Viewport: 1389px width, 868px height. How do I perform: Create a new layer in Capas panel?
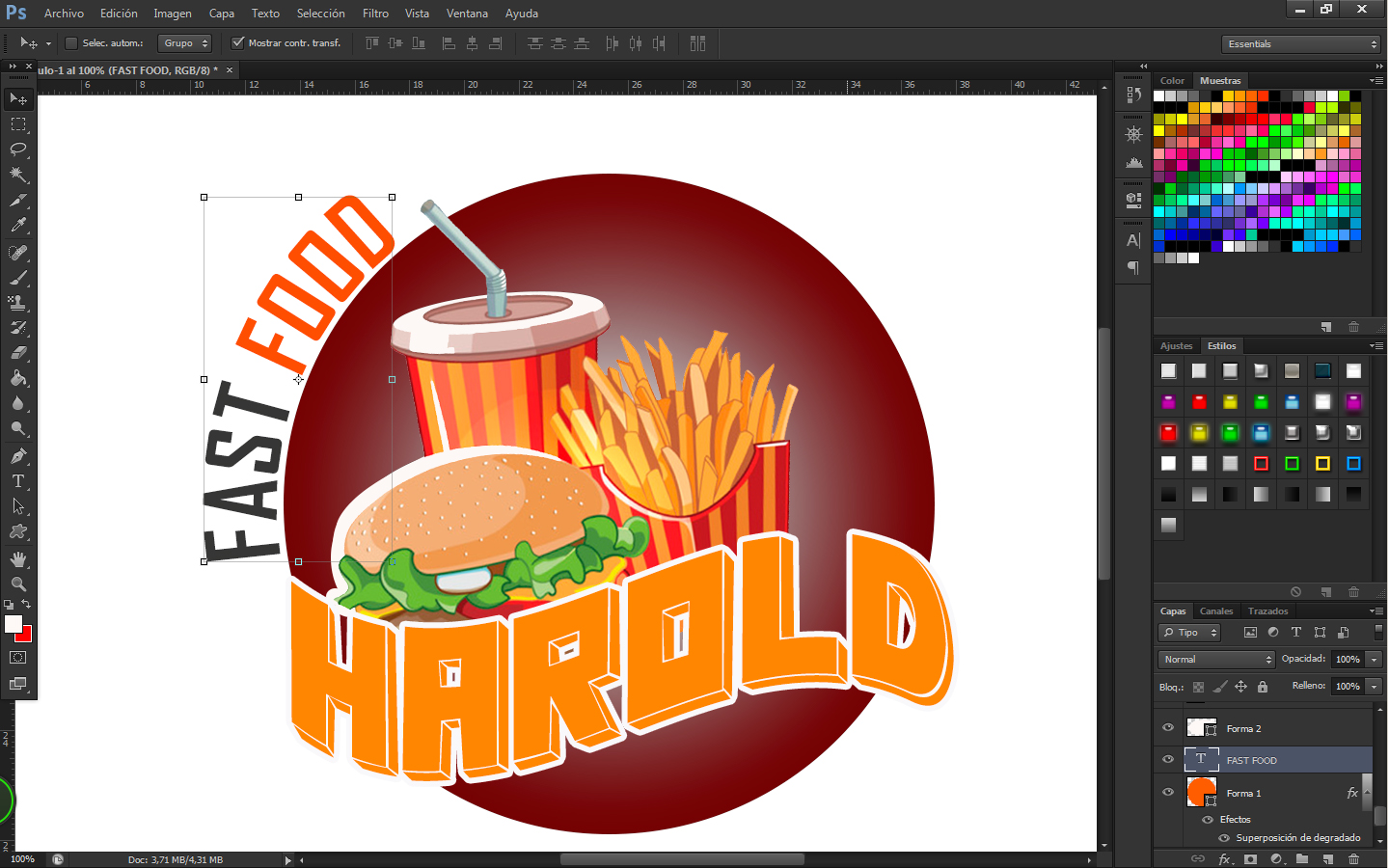(x=1328, y=858)
